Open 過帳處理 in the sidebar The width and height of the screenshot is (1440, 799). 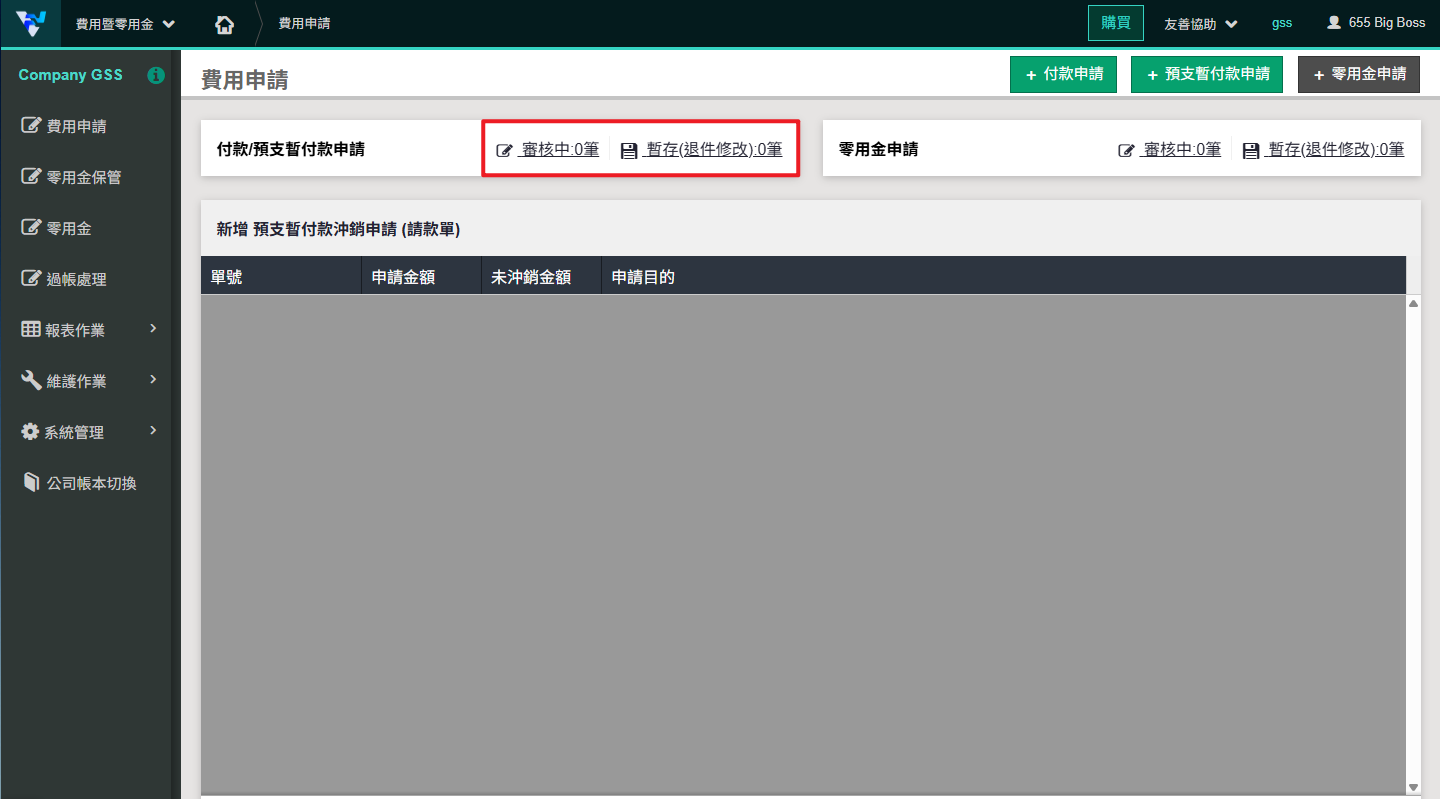pyautogui.click(x=76, y=280)
